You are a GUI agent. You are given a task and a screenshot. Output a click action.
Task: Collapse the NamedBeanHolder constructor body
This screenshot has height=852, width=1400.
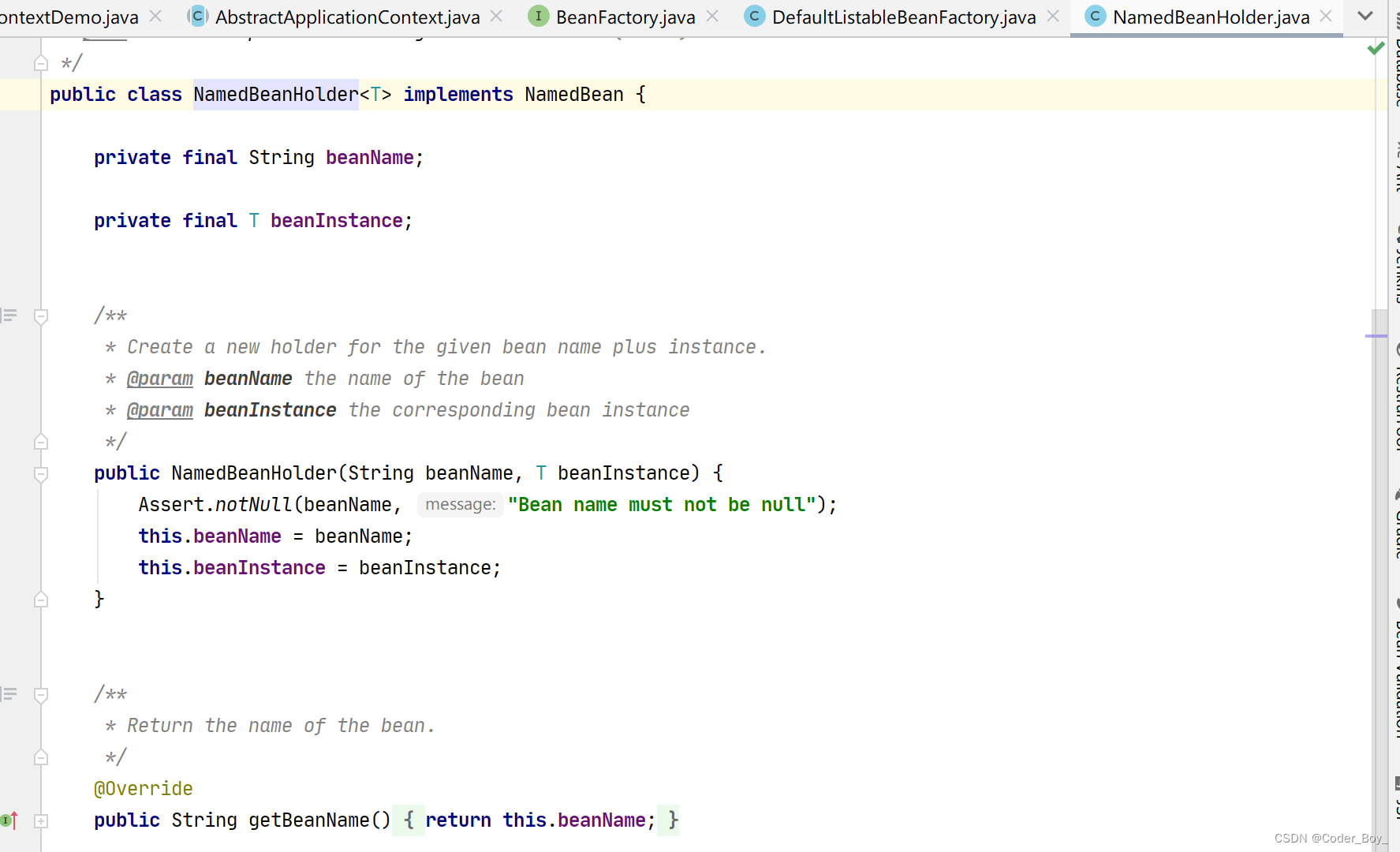click(41, 474)
